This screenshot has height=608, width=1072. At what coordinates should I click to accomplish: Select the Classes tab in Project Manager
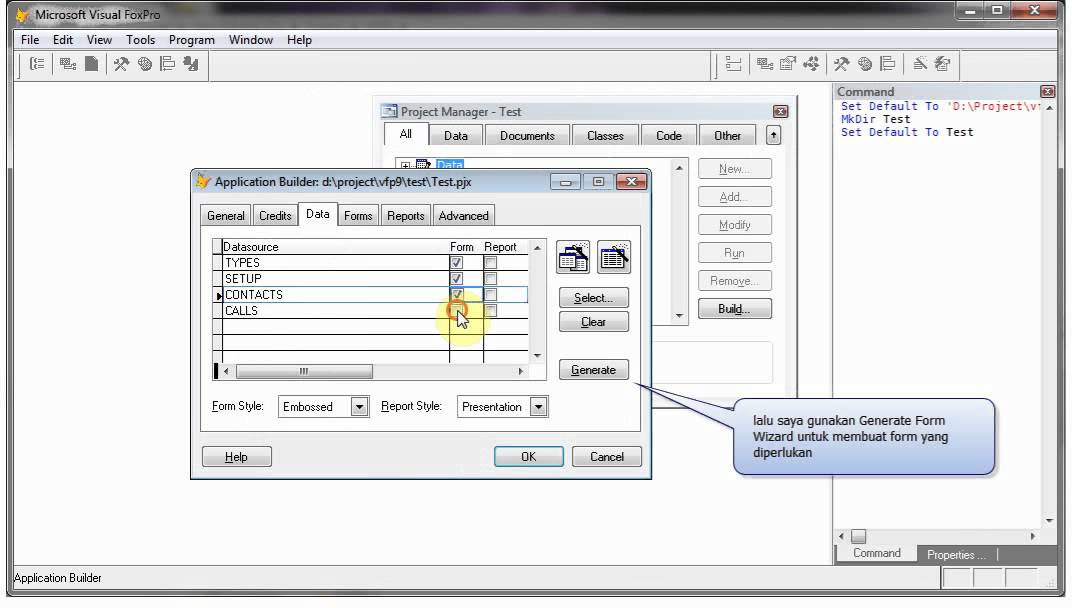[605, 135]
